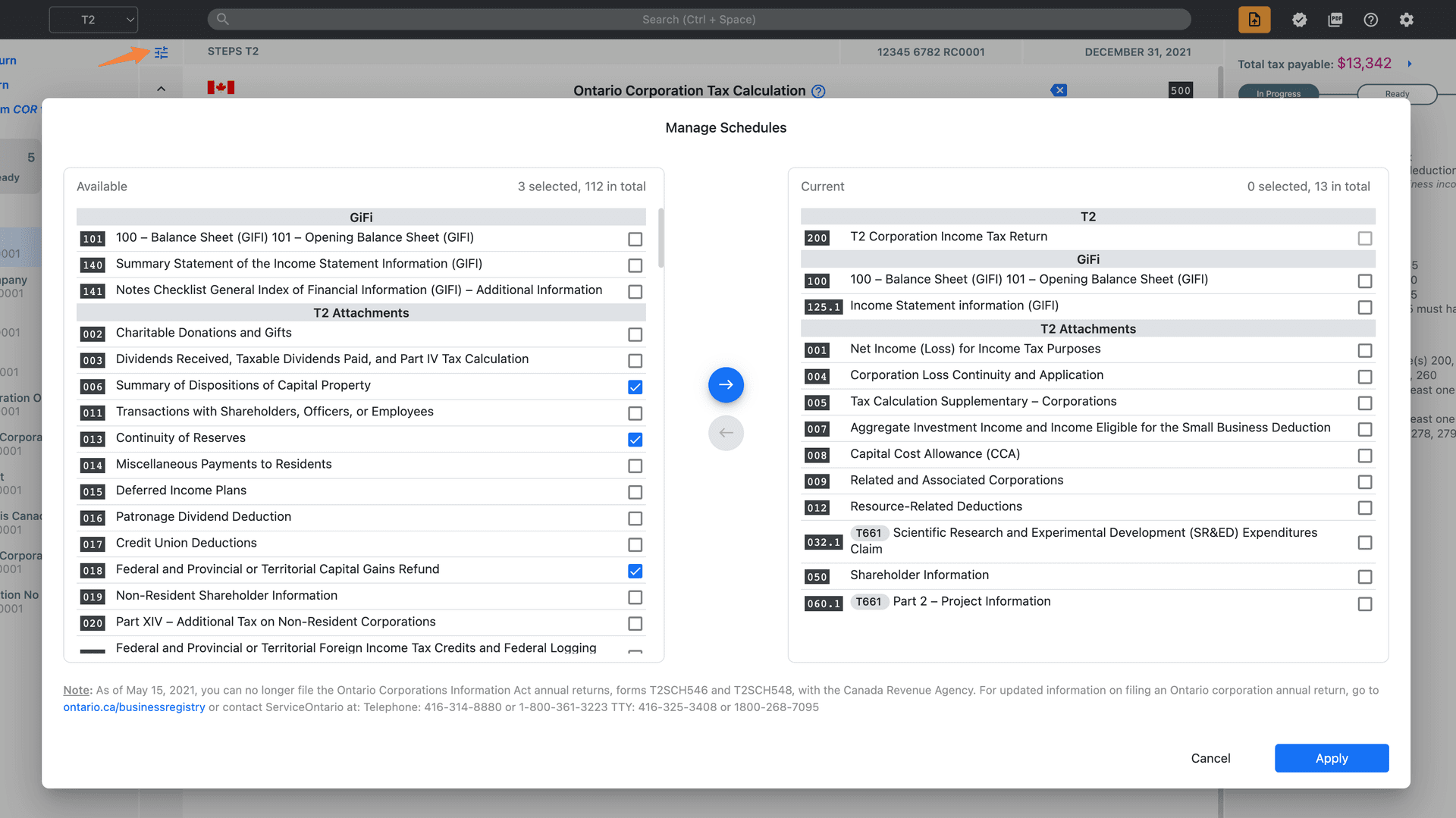The width and height of the screenshot is (1456, 818).
Task: Check Capital Cost Allowance (CCA) checkbox
Action: click(x=1365, y=456)
